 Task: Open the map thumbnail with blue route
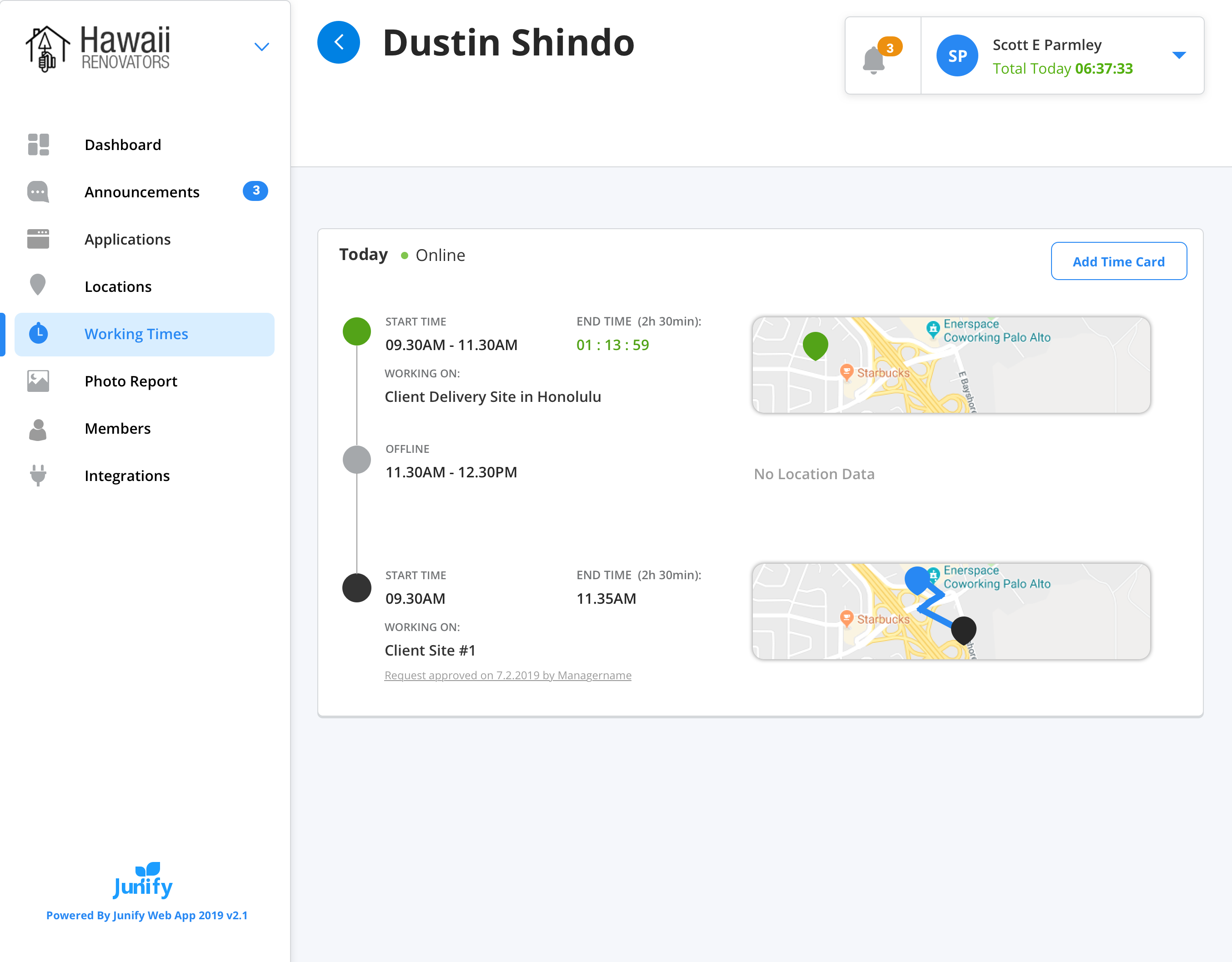tap(951, 611)
